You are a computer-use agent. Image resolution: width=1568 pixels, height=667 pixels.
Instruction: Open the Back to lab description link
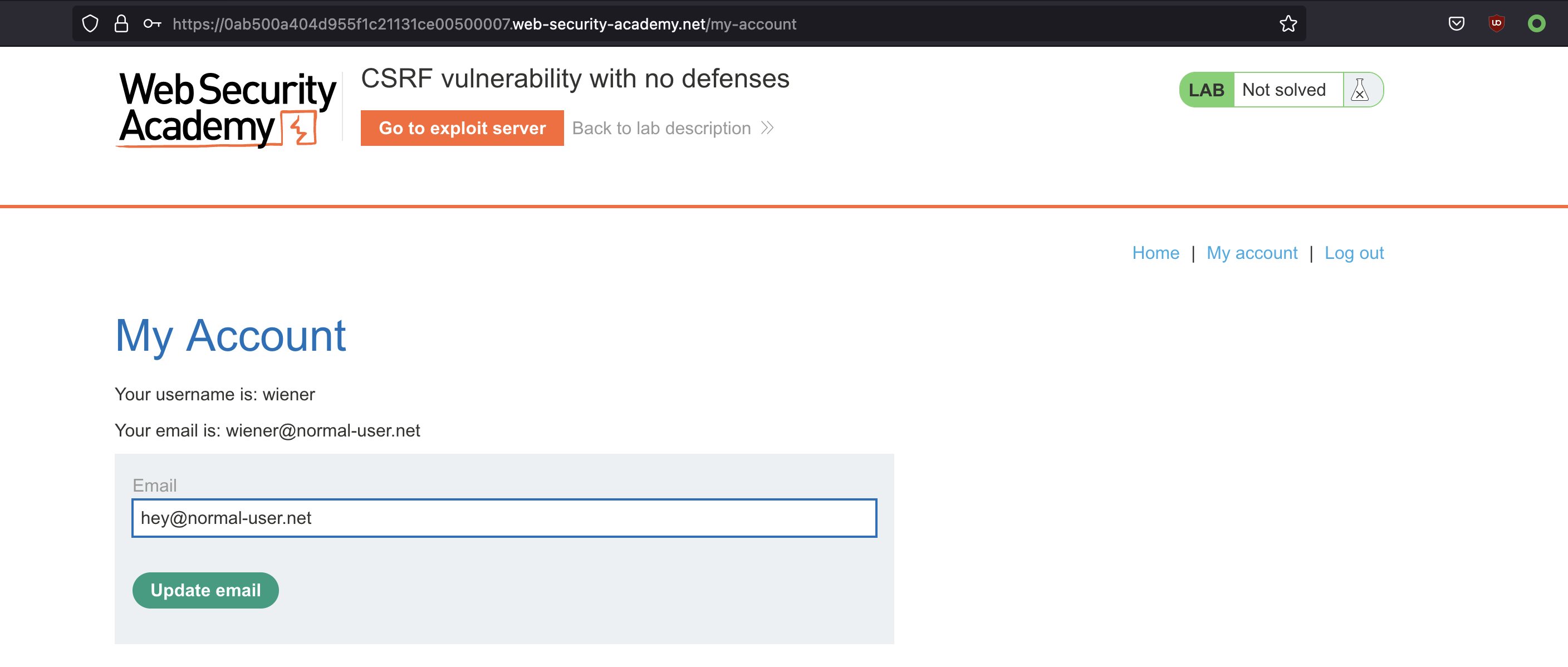(661, 128)
